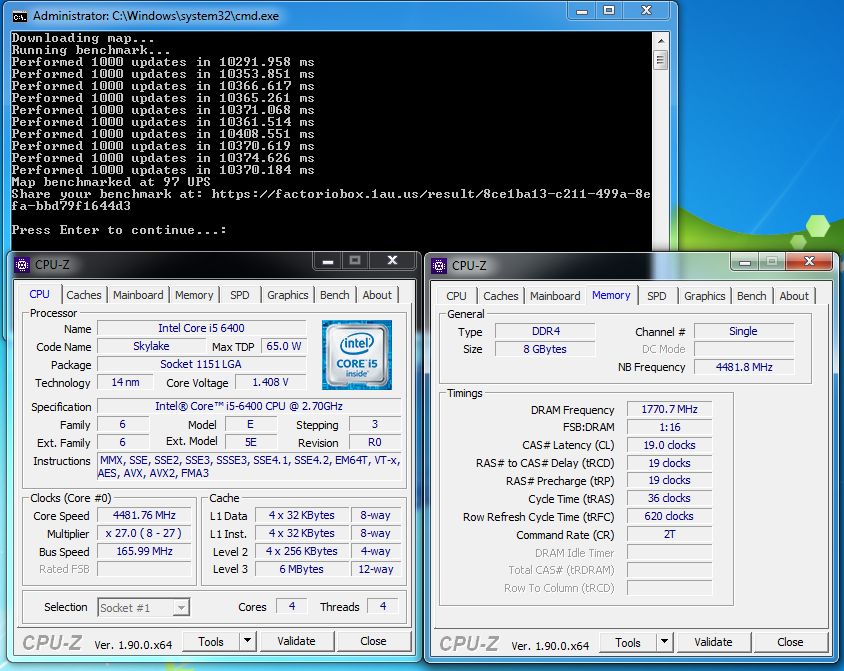This screenshot has width=844, height=671.
Task: Minimize the right CPU-Z window
Action: pos(744,263)
